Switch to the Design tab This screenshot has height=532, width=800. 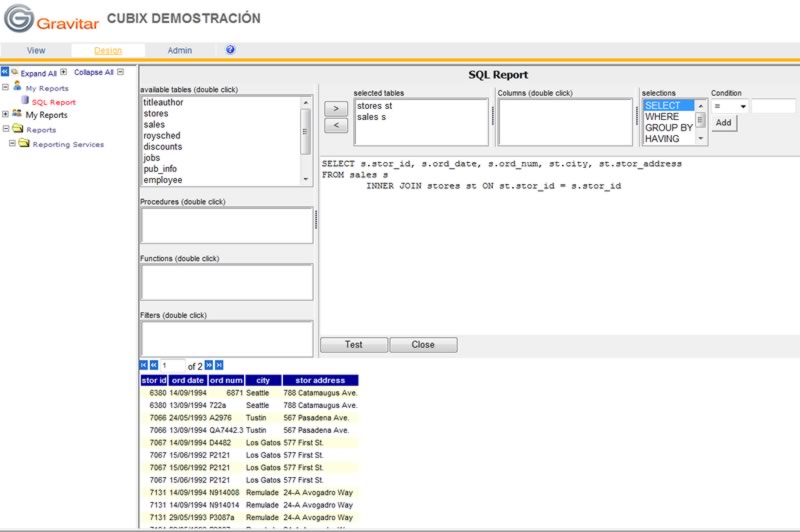pyautogui.click(x=108, y=50)
